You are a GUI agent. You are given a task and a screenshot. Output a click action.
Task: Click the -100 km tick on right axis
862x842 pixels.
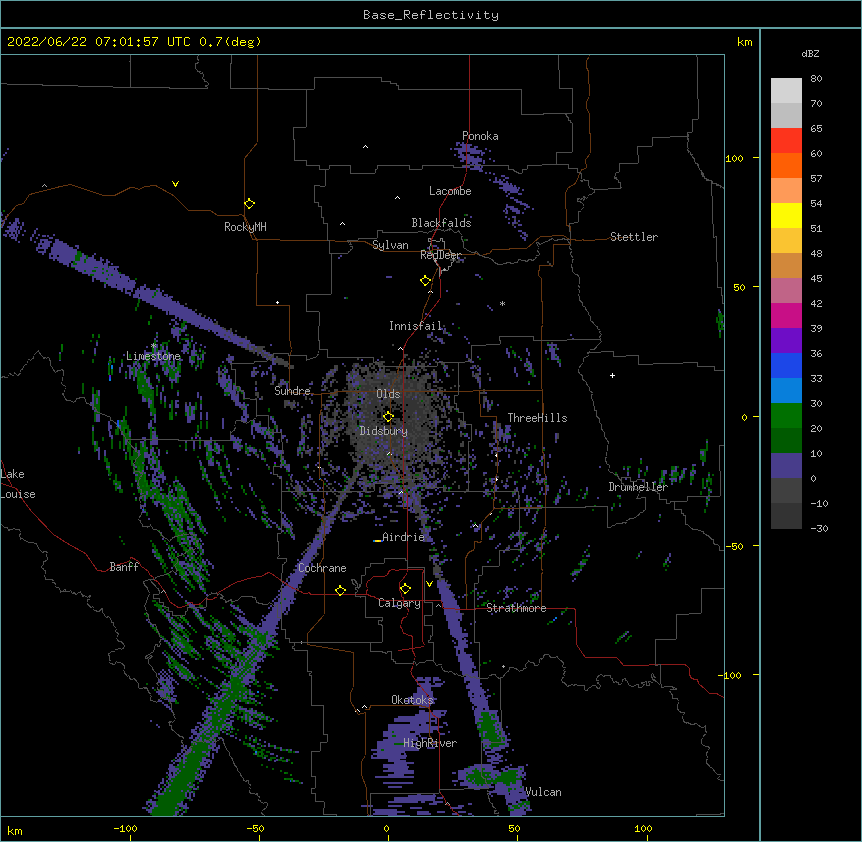tap(731, 675)
